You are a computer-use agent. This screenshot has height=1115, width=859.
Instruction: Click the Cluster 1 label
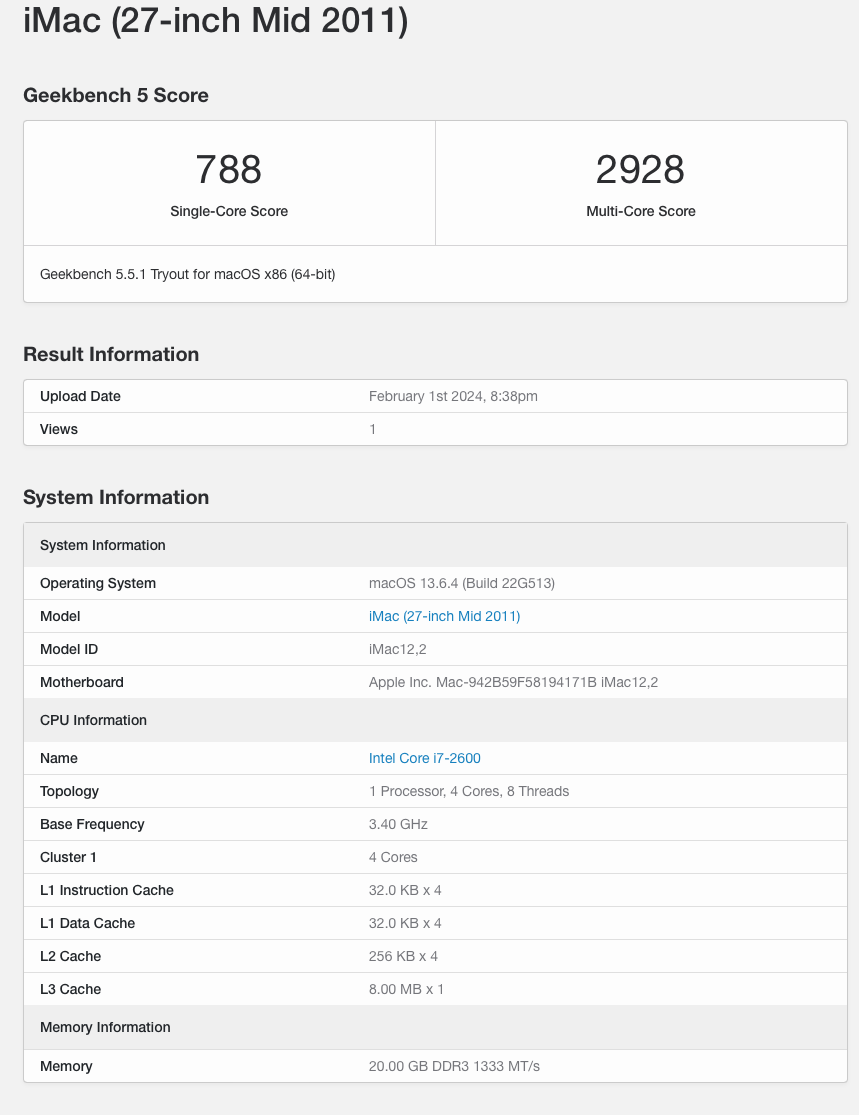click(68, 858)
